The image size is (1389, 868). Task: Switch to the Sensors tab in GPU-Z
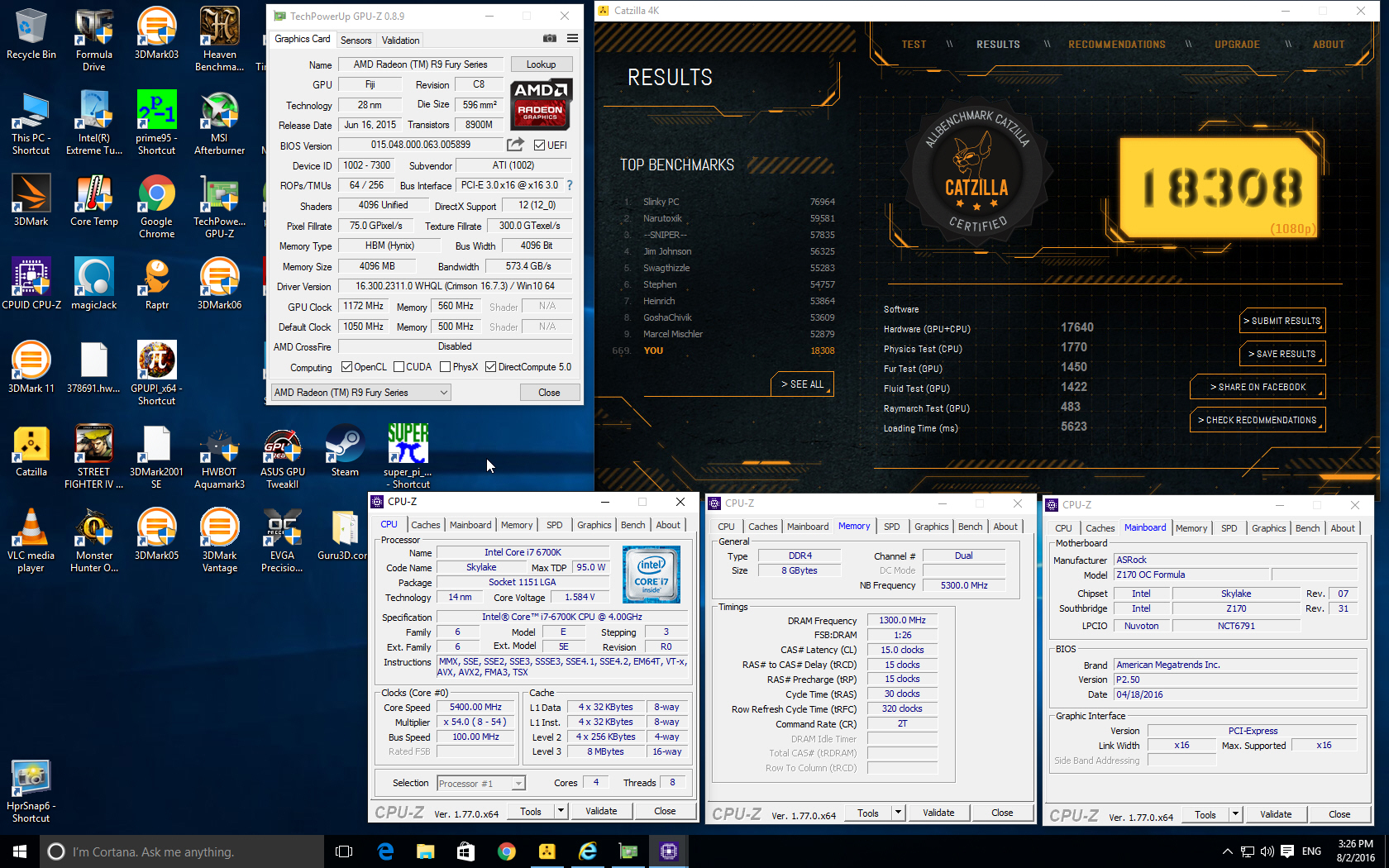pyautogui.click(x=356, y=40)
